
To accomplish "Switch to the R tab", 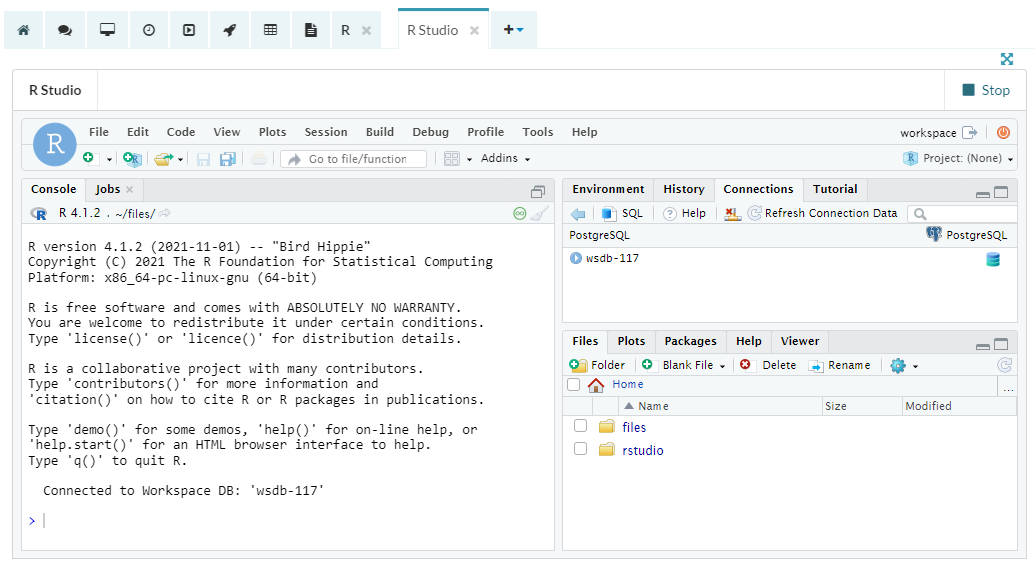I will 345,30.
